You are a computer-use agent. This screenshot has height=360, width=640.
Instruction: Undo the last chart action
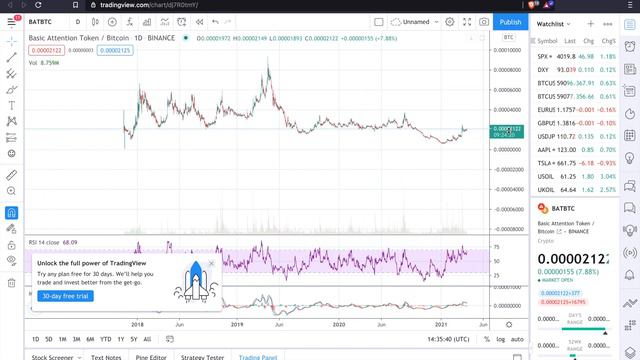pyautogui.click(x=215, y=22)
